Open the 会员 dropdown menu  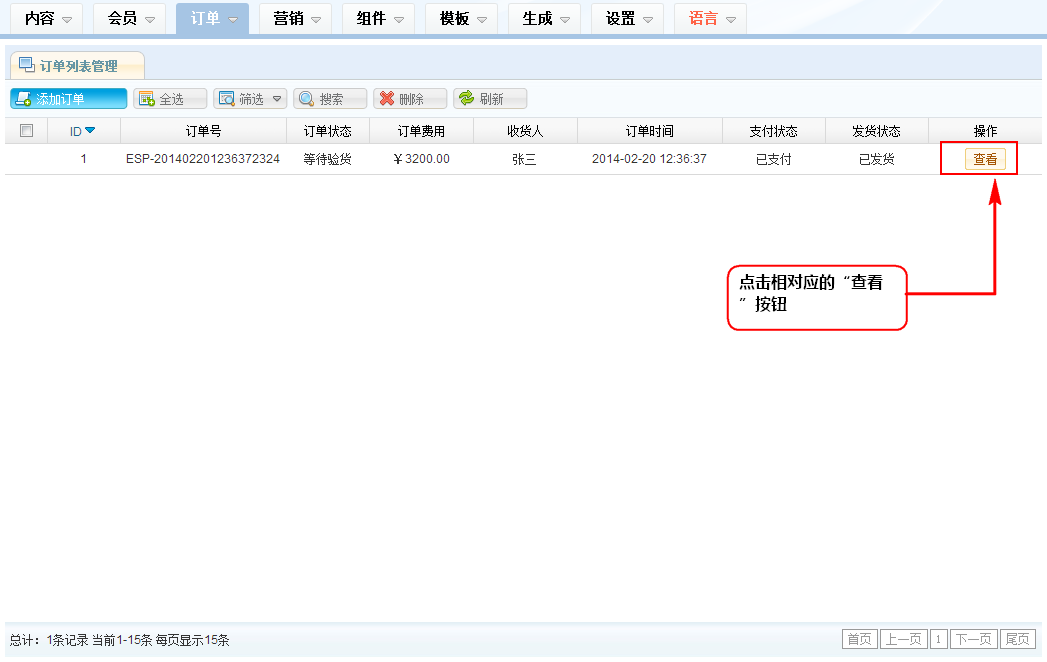(x=149, y=19)
